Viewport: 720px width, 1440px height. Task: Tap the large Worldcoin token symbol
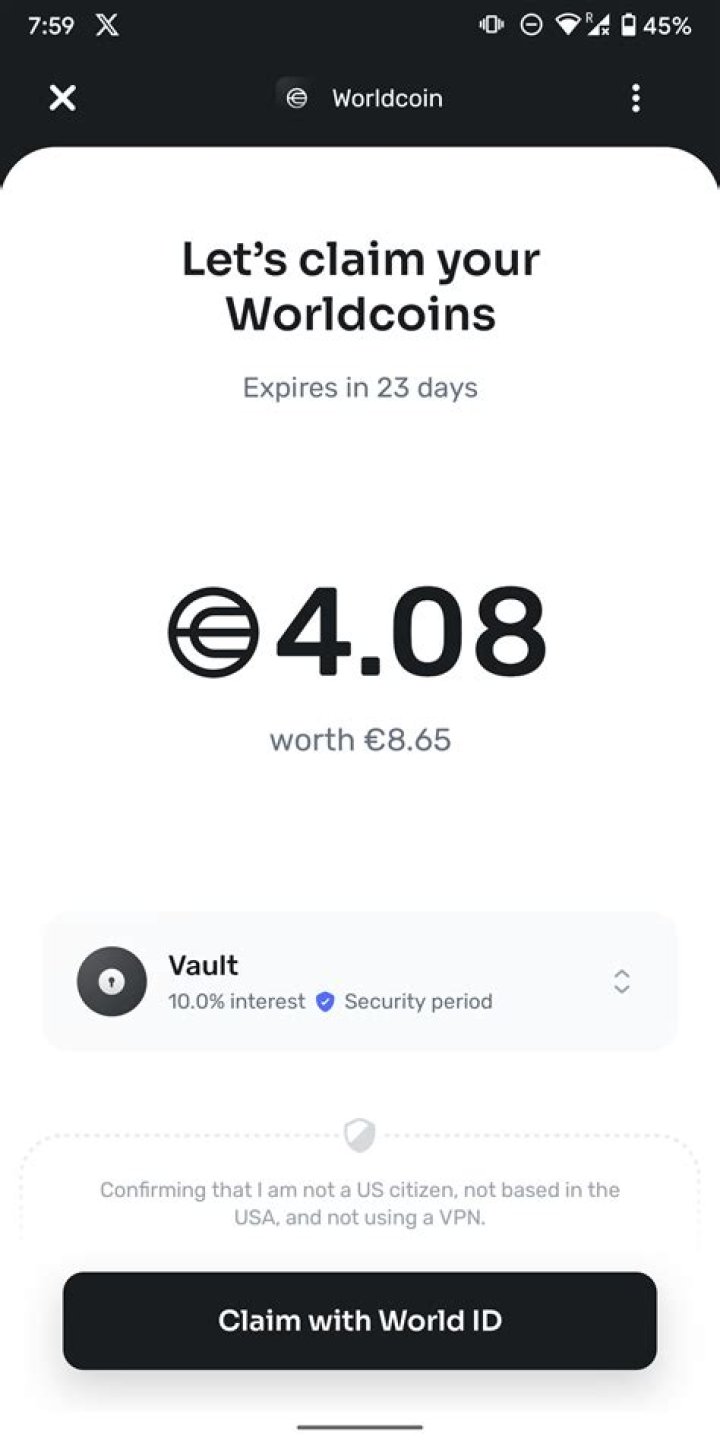click(213, 632)
